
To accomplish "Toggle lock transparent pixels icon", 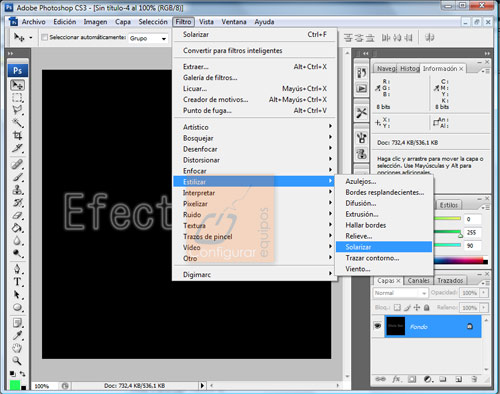I will click(397, 307).
